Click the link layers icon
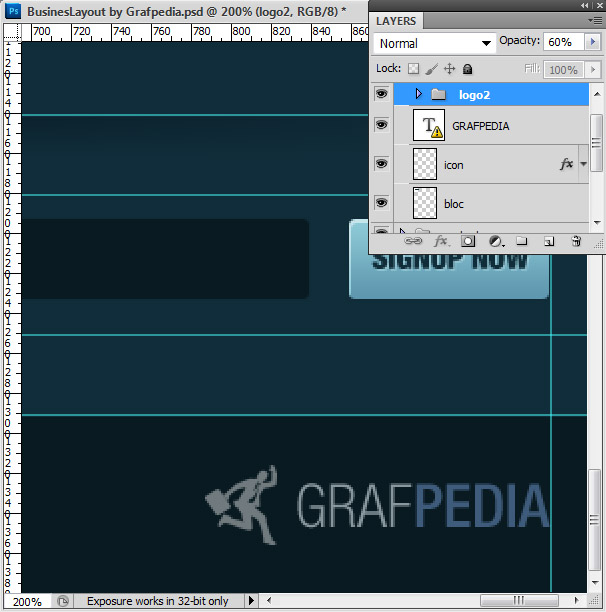Image resolution: width=606 pixels, height=612 pixels. [413, 241]
